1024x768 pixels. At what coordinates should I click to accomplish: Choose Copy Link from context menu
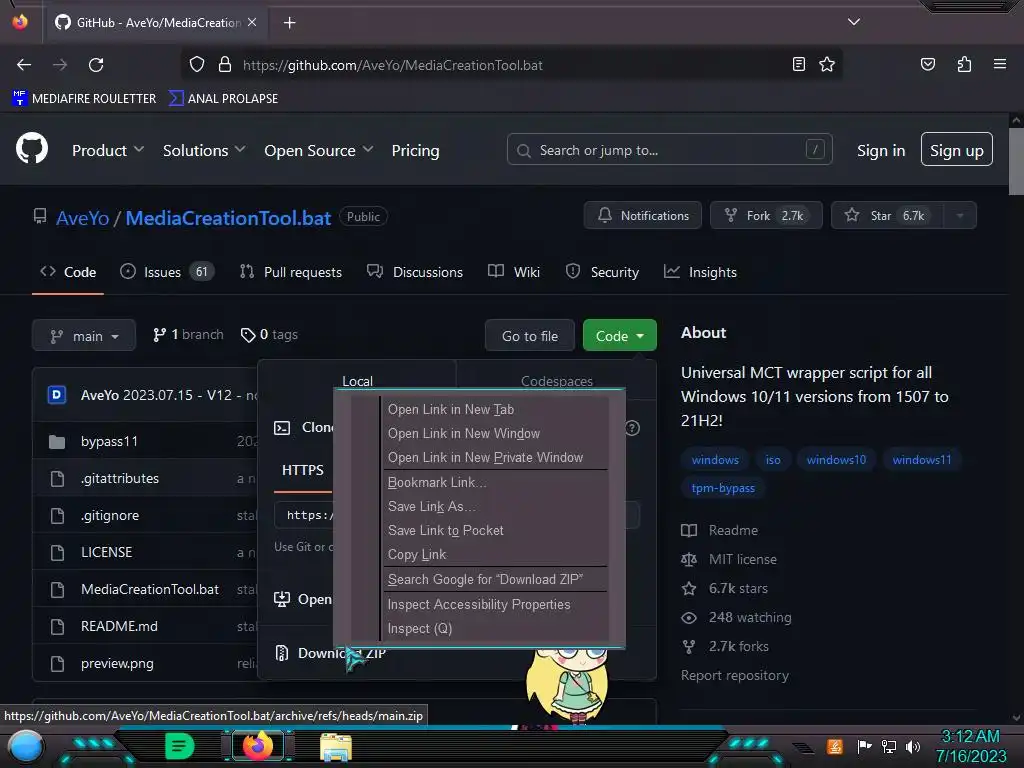(496, 554)
